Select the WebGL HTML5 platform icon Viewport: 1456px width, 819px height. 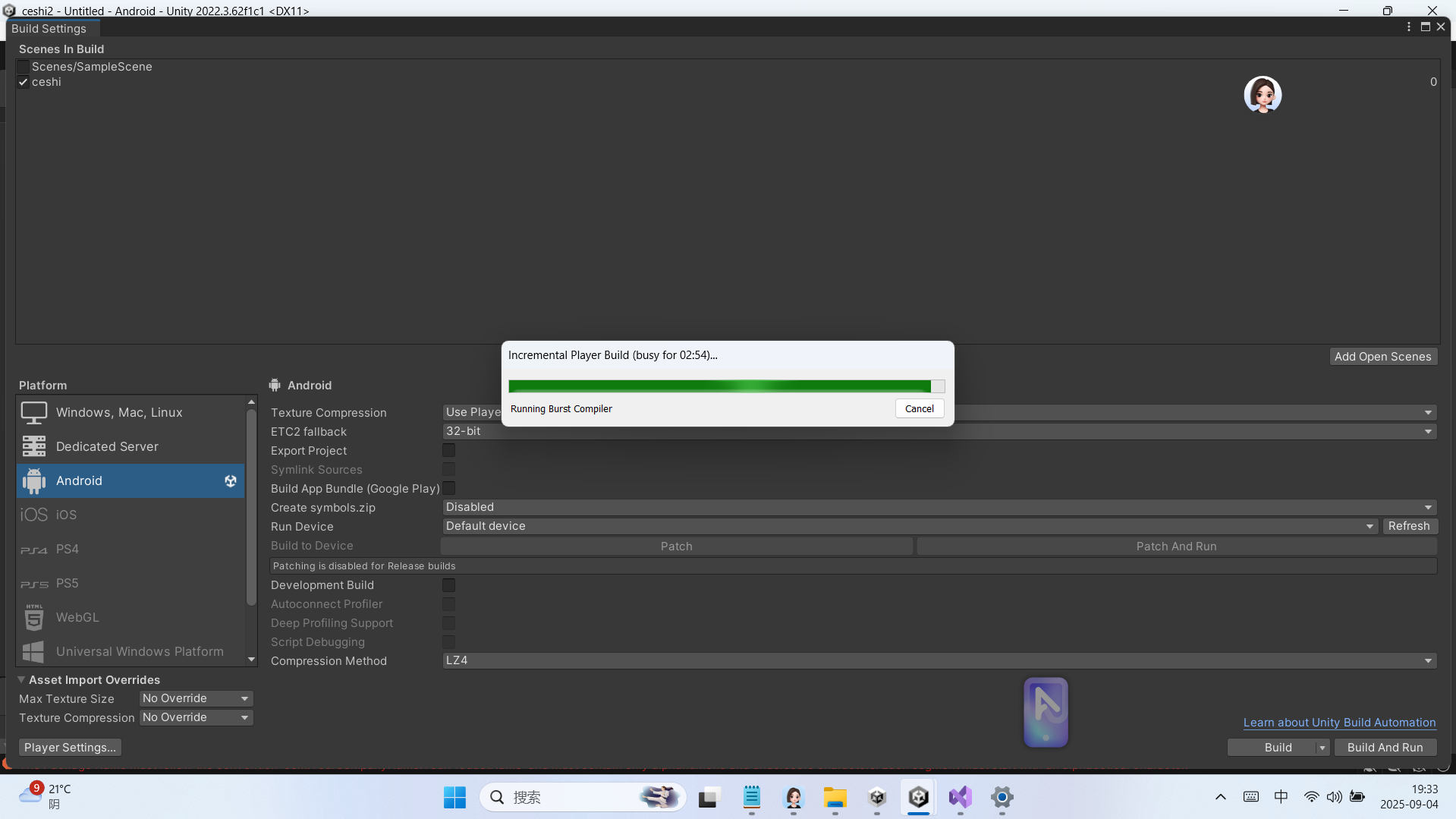34,618
